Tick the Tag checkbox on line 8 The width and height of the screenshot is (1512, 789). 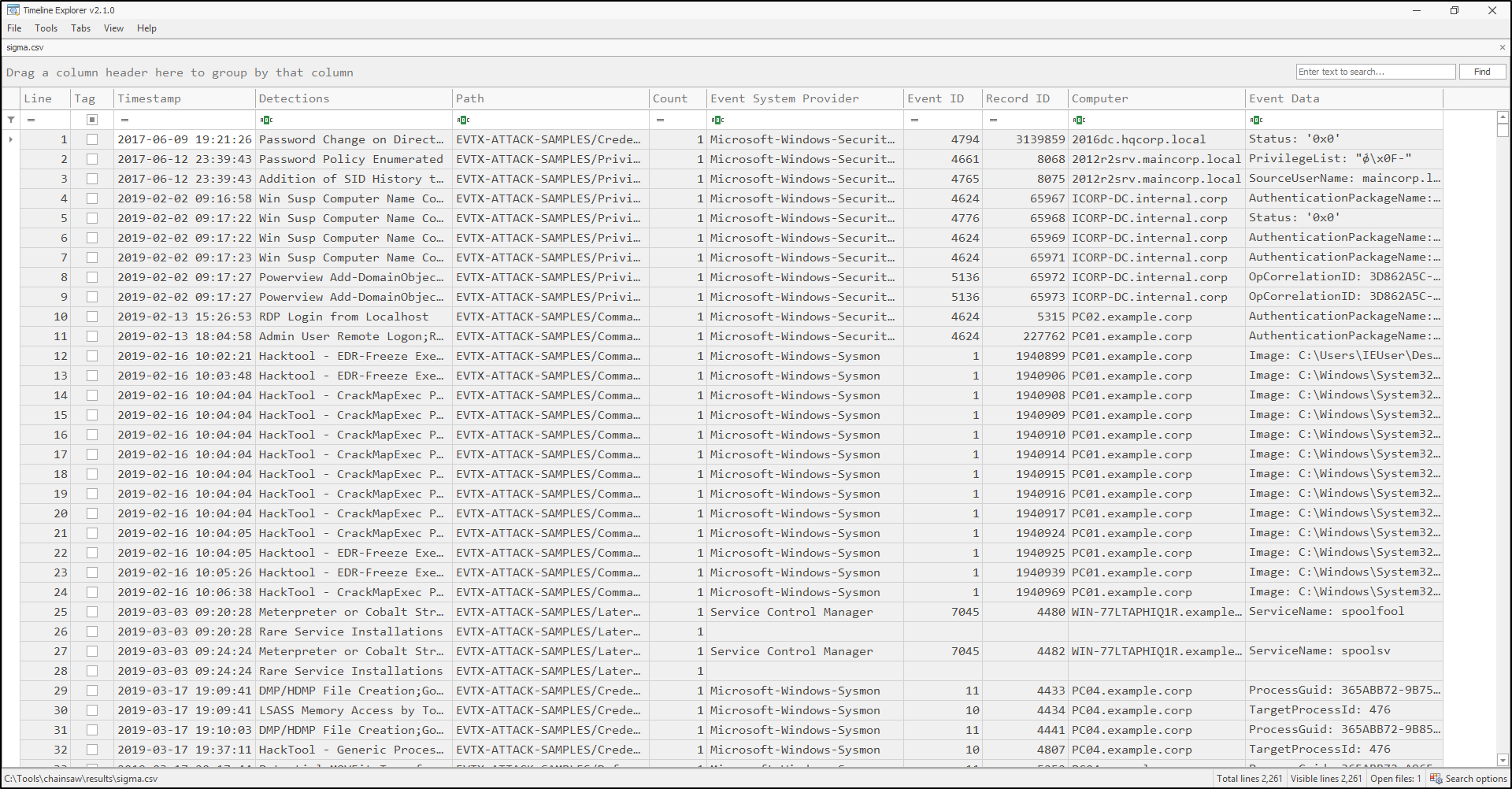pos(92,277)
